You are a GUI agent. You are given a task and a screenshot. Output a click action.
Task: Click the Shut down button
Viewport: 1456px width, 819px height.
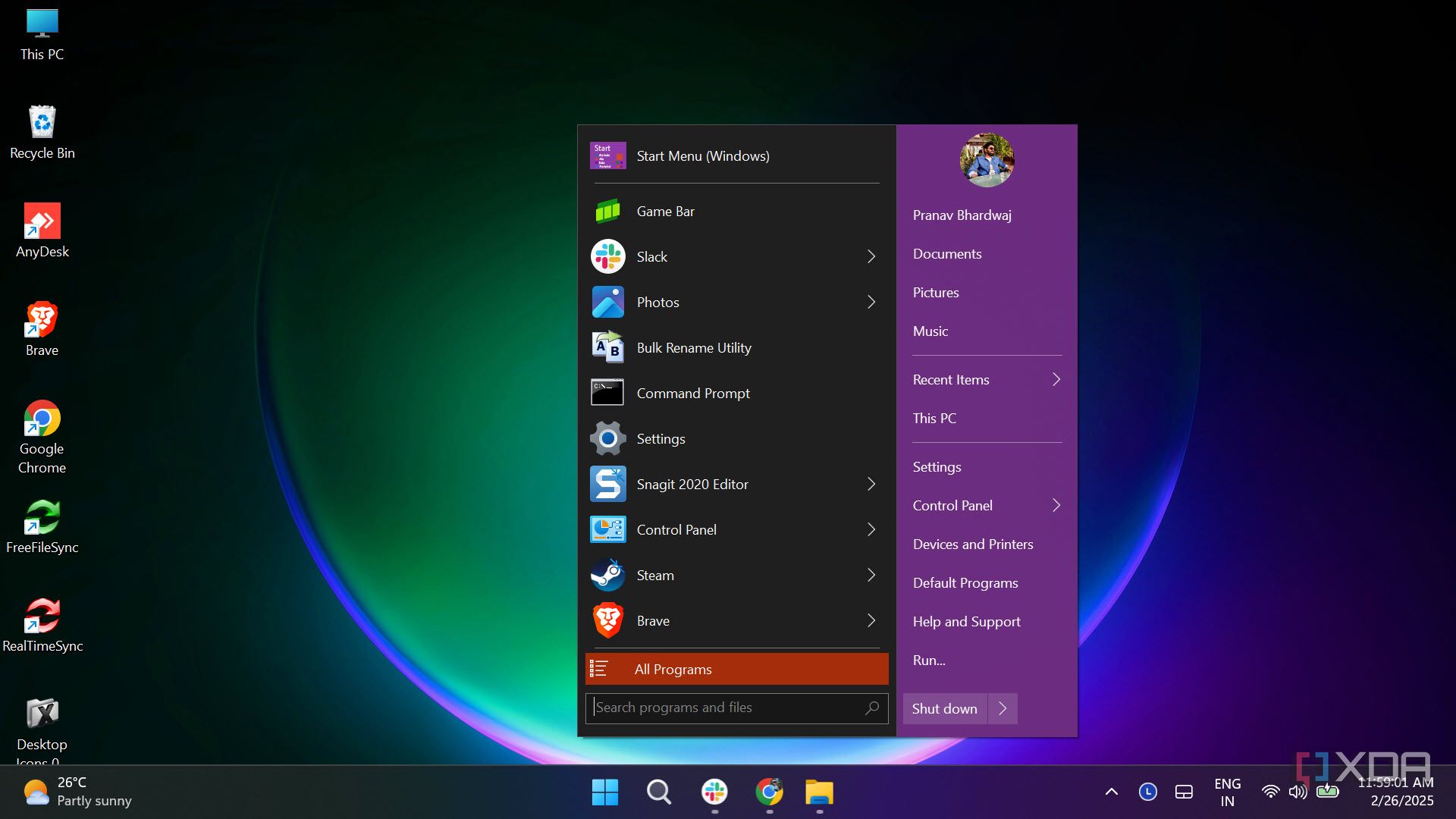tap(944, 708)
